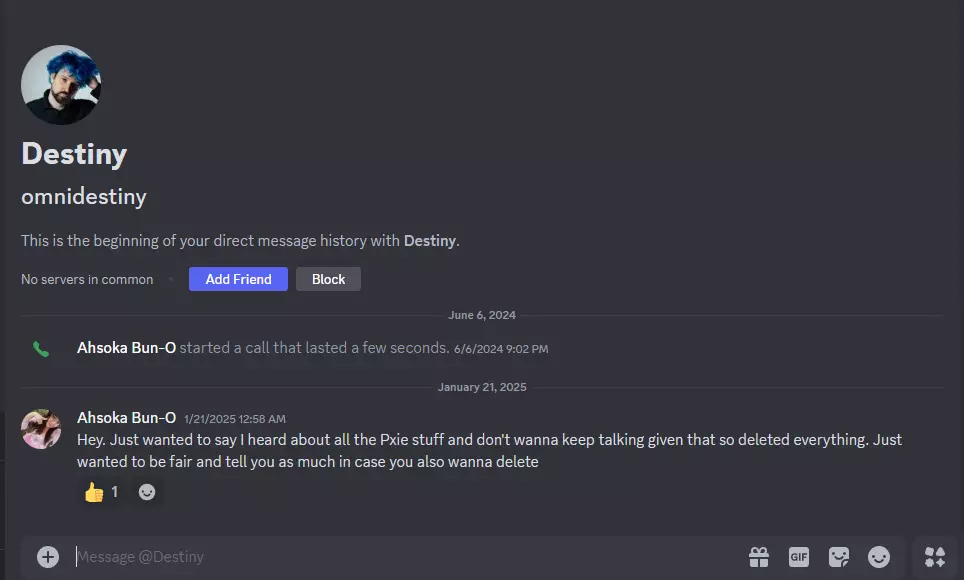This screenshot has width=964, height=580.
Task: Click the January 21, 2025 date label
Action: 482,387
